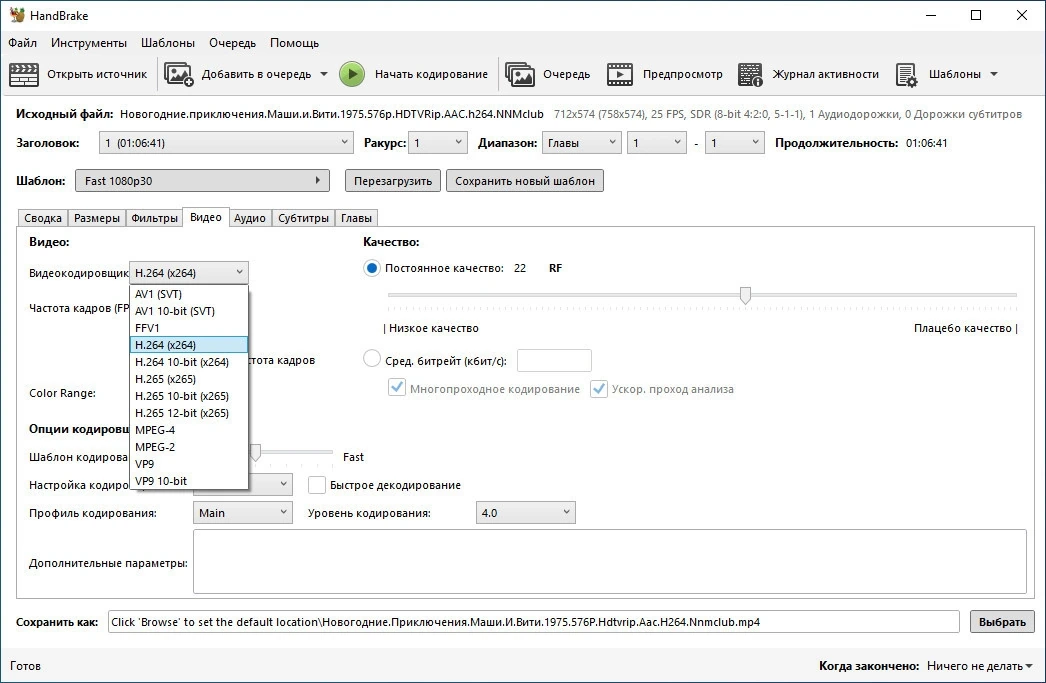1046x683 pixels.
Task: Enable the fast decode checkbox
Action: (317, 485)
